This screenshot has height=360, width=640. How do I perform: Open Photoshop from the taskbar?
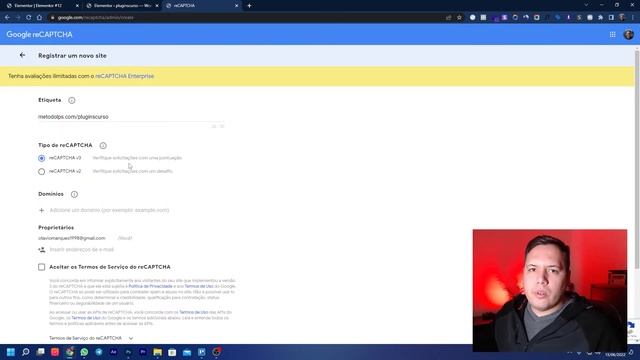click(128, 352)
